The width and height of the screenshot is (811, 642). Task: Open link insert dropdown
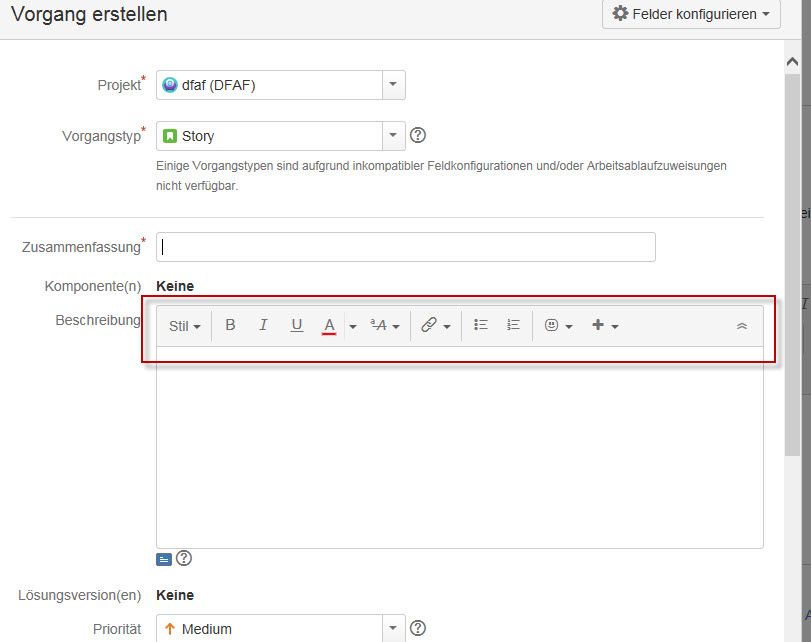click(x=435, y=325)
